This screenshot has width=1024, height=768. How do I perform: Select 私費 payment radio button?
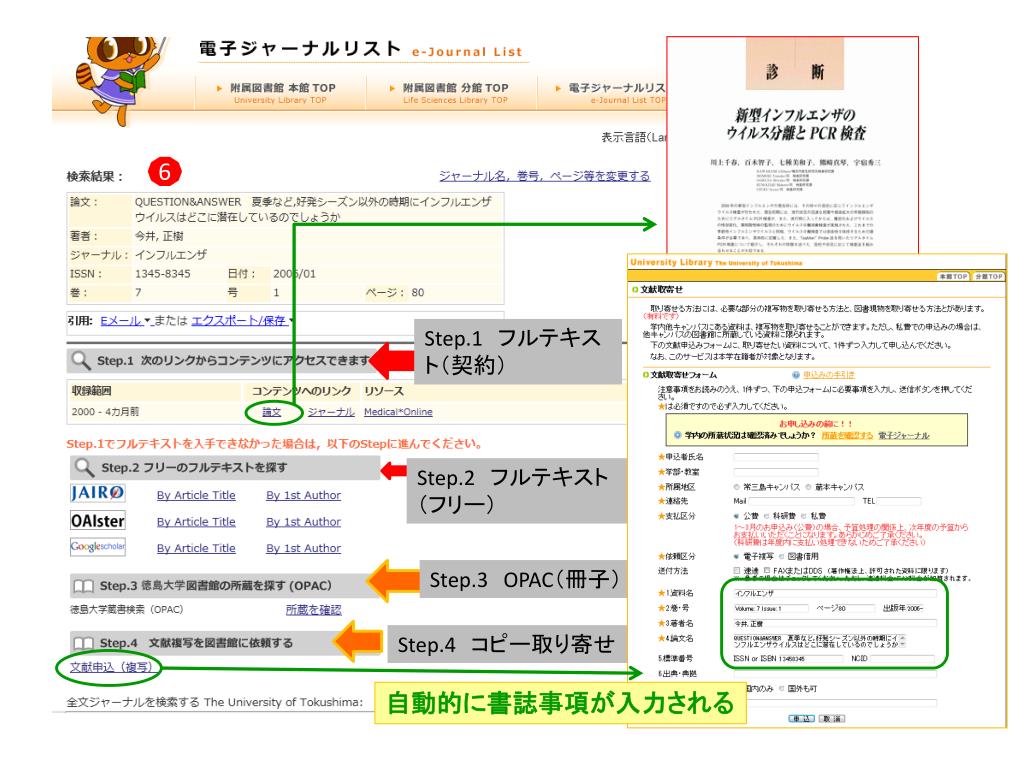click(x=804, y=516)
